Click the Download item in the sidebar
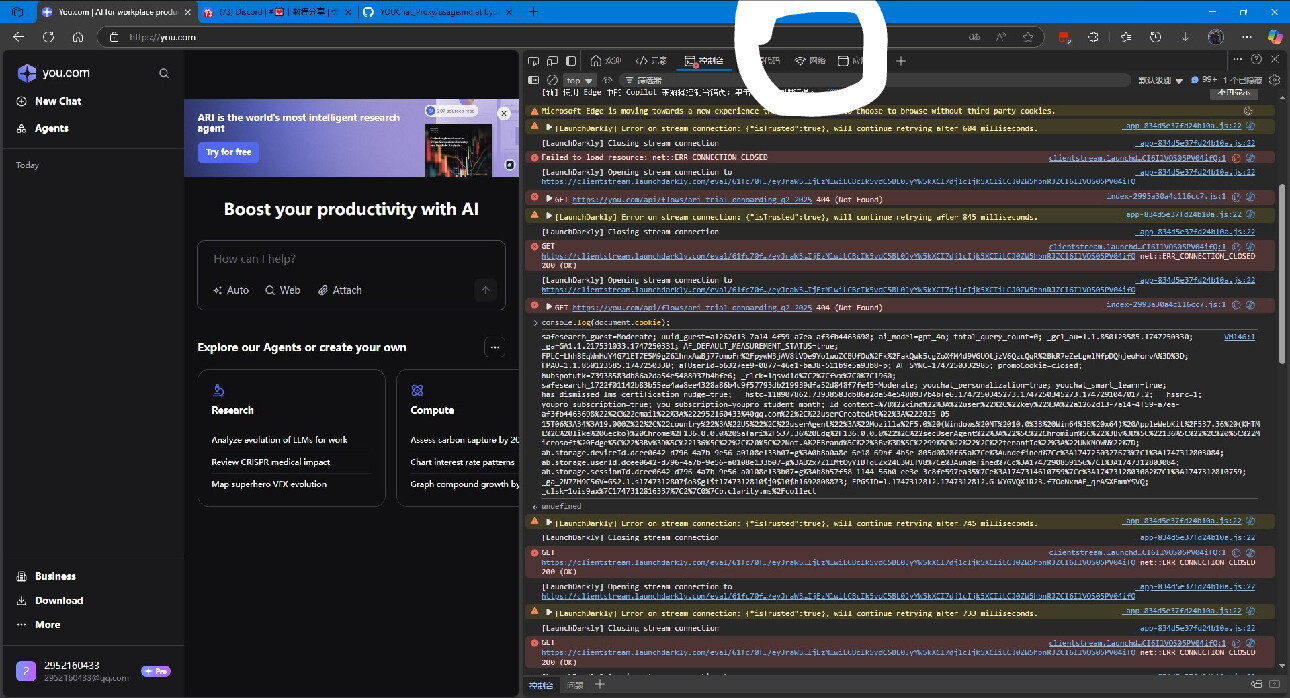 pyautogui.click(x=58, y=600)
